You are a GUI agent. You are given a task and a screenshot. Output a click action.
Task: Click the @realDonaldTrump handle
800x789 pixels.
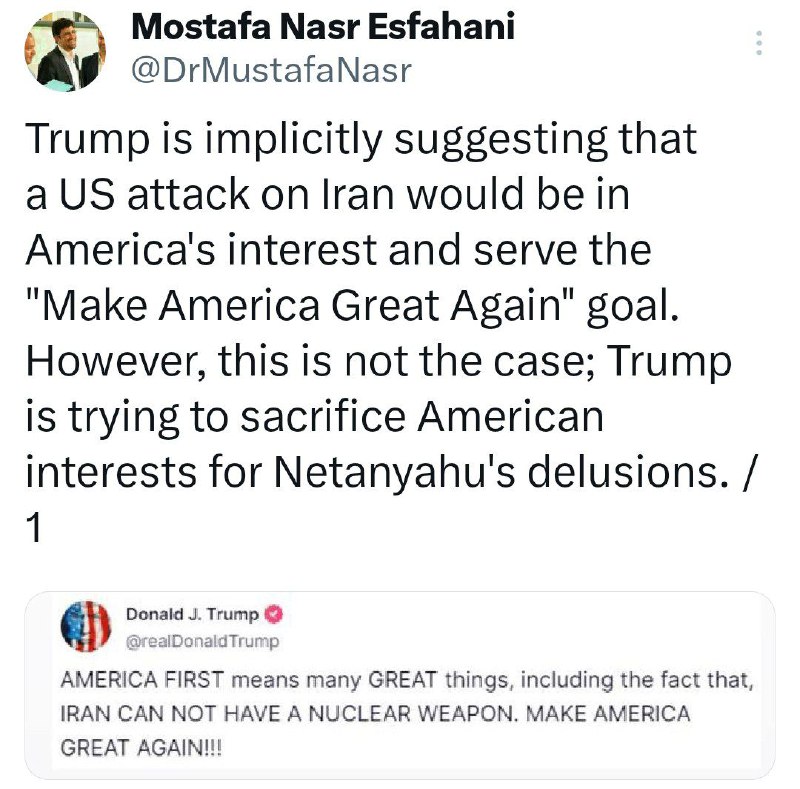point(203,641)
